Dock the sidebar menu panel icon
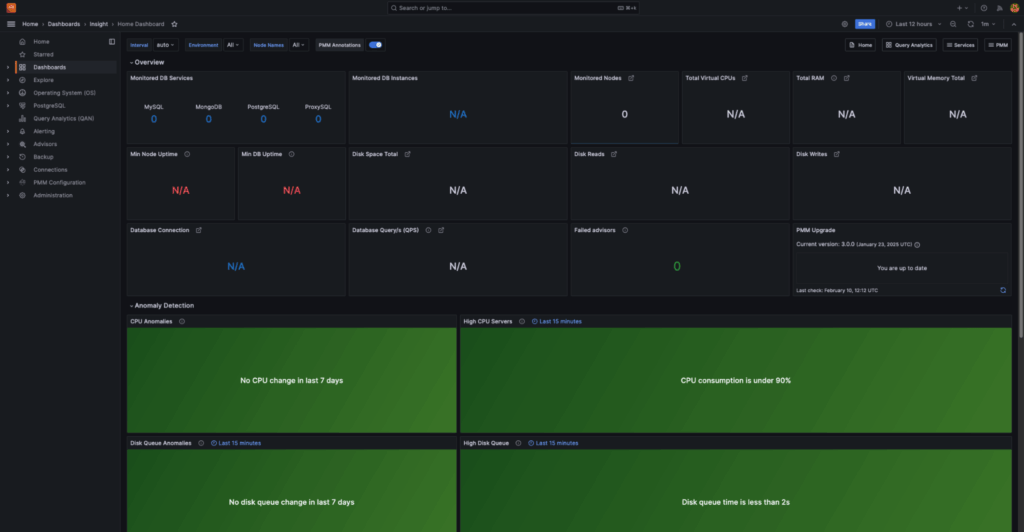This screenshot has width=1024, height=532. (112, 42)
